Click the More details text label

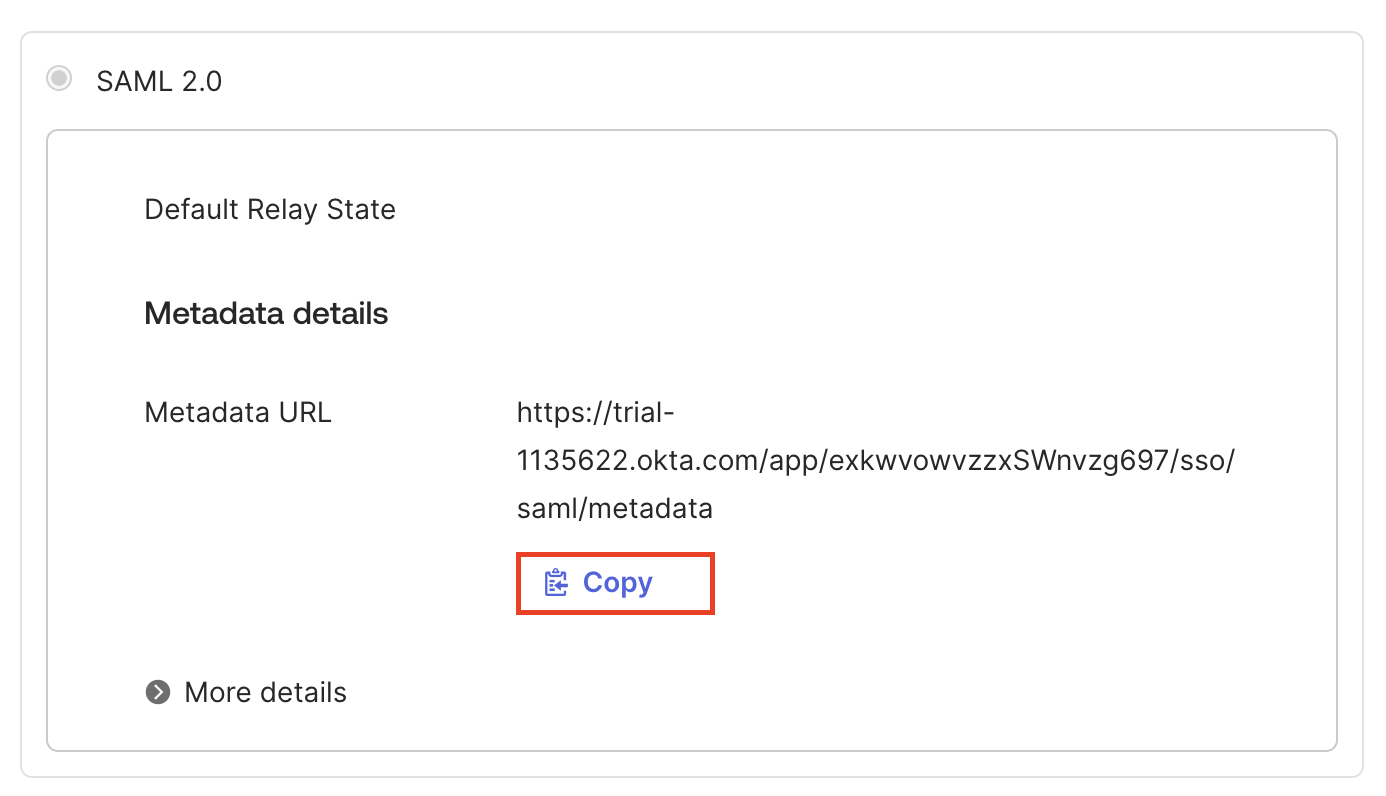[x=265, y=692]
